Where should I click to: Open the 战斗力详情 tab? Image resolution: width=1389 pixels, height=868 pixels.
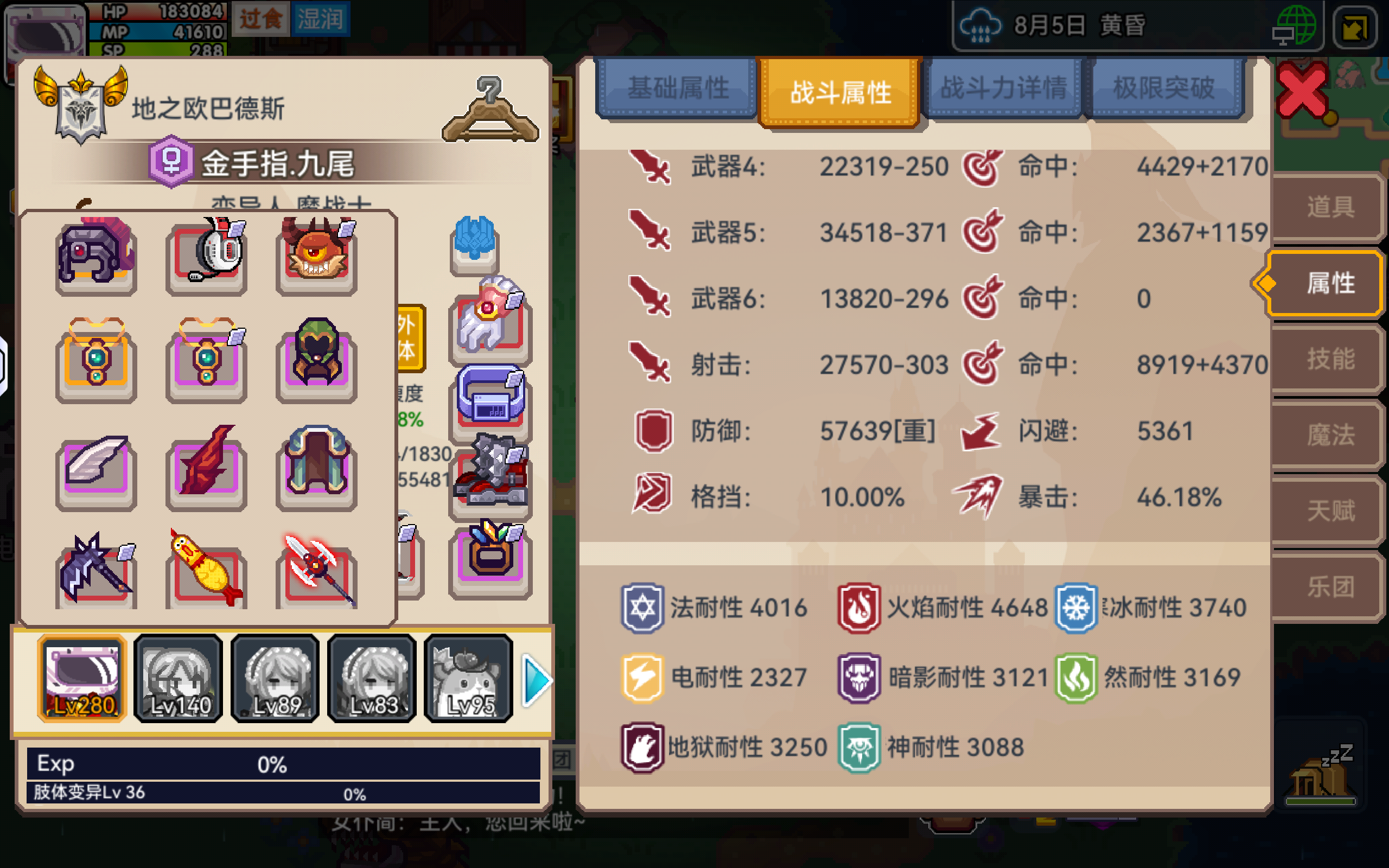(1003, 88)
